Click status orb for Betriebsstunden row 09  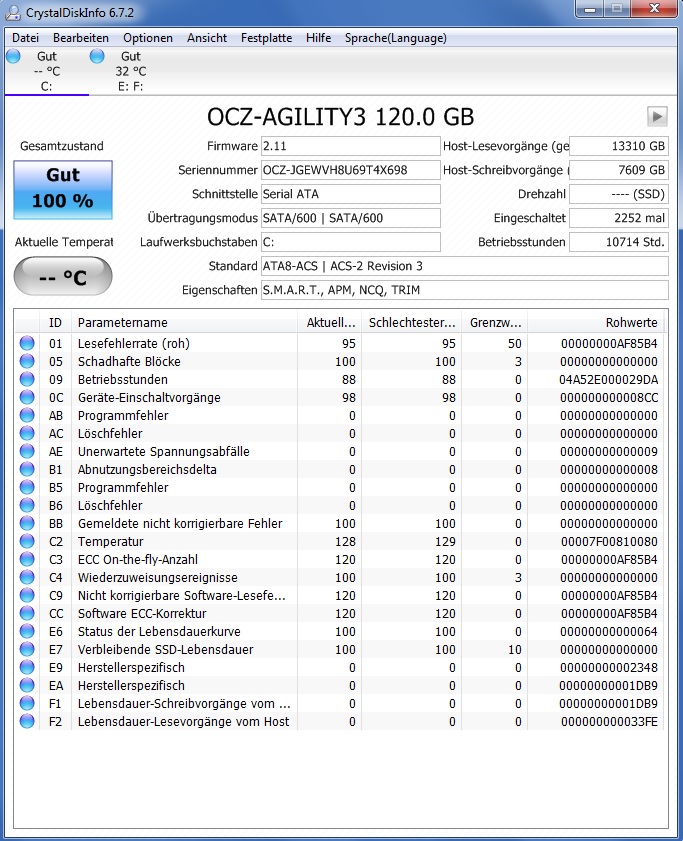27,379
